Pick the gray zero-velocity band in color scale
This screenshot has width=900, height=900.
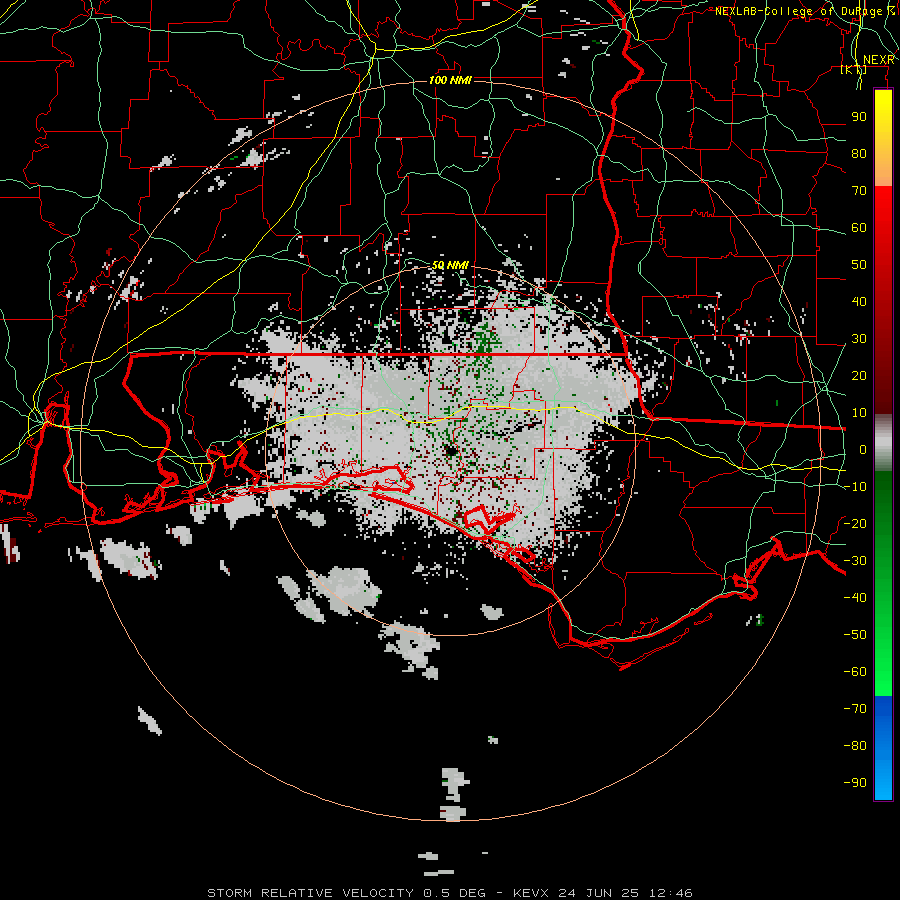(x=883, y=443)
